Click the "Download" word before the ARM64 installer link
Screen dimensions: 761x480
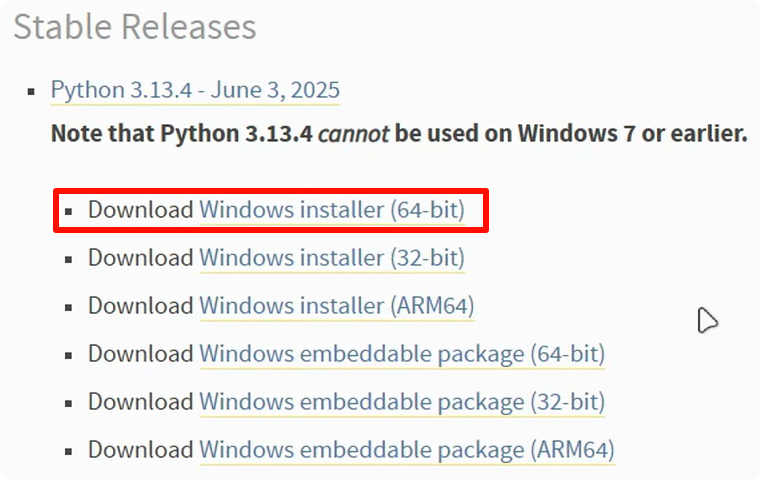(140, 305)
